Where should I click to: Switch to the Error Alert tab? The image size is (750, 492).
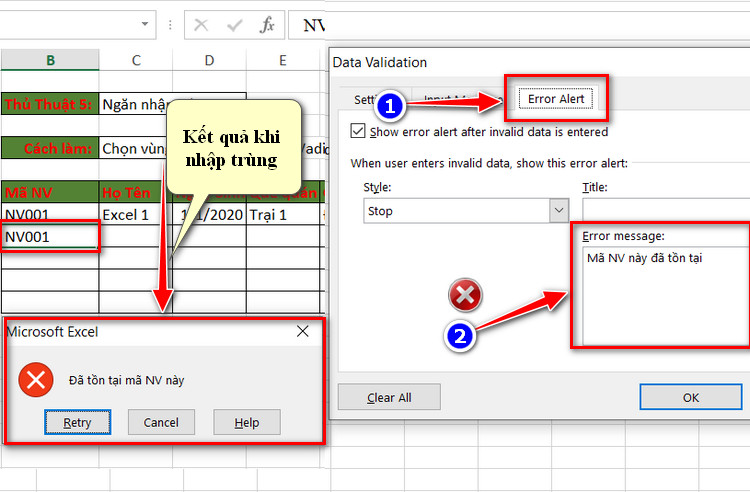(556, 99)
